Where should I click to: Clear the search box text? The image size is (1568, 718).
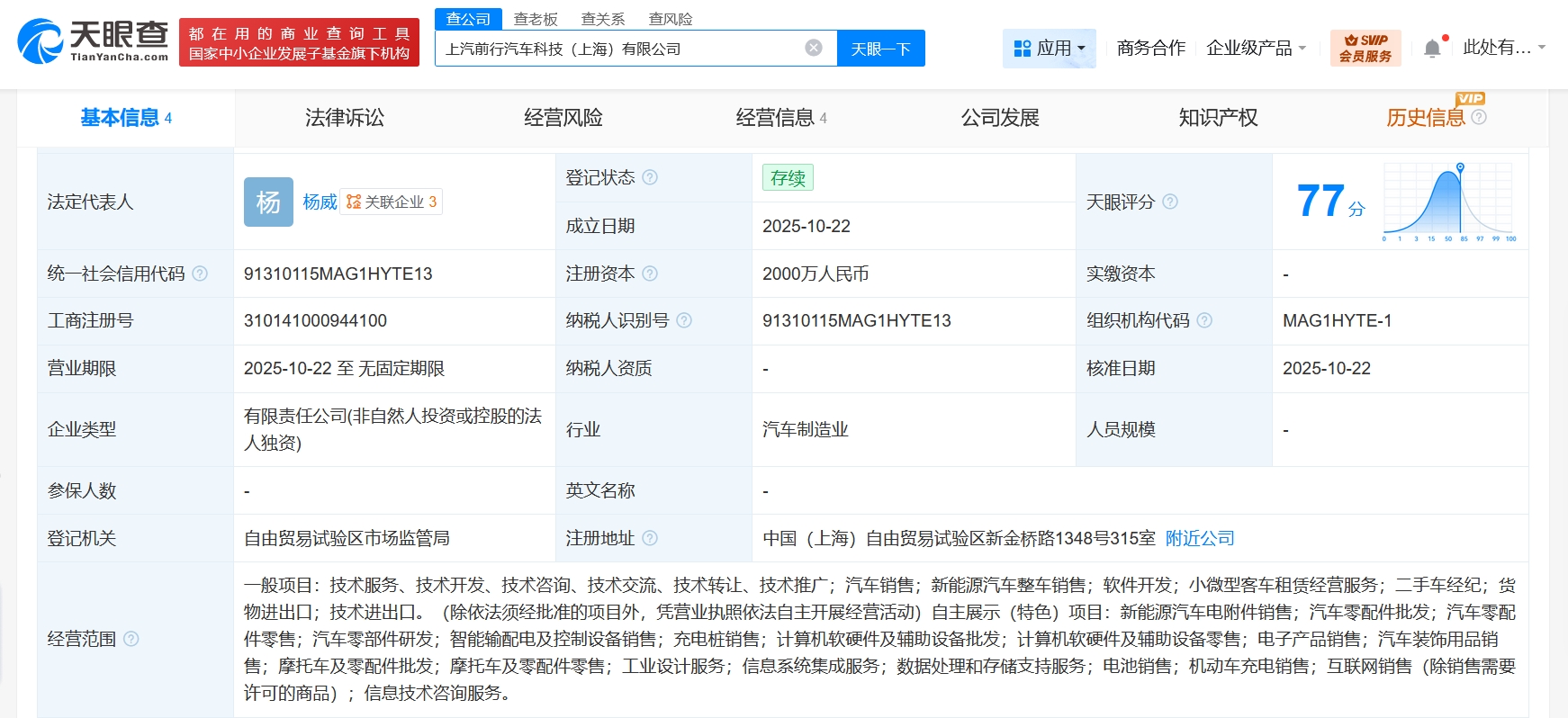point(813,48)
